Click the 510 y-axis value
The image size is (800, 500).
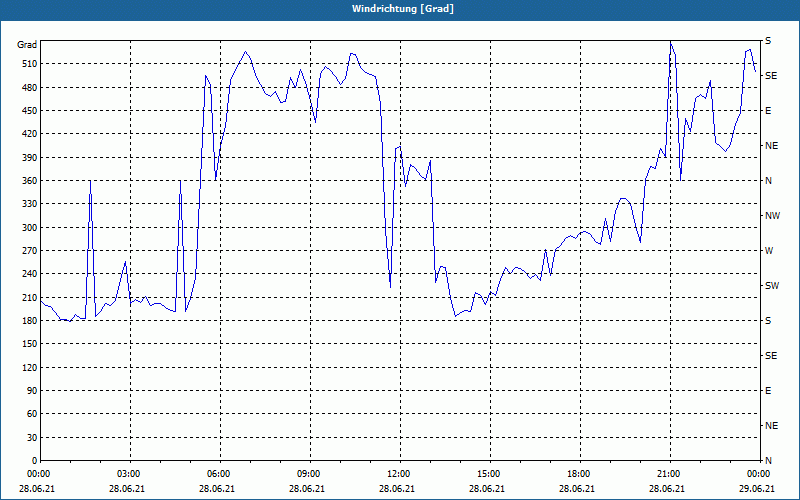(x=30, y=64)
